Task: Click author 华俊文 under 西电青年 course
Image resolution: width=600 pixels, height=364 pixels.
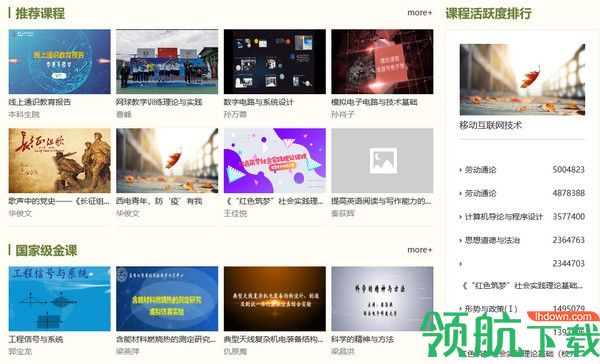Action: 128,213
